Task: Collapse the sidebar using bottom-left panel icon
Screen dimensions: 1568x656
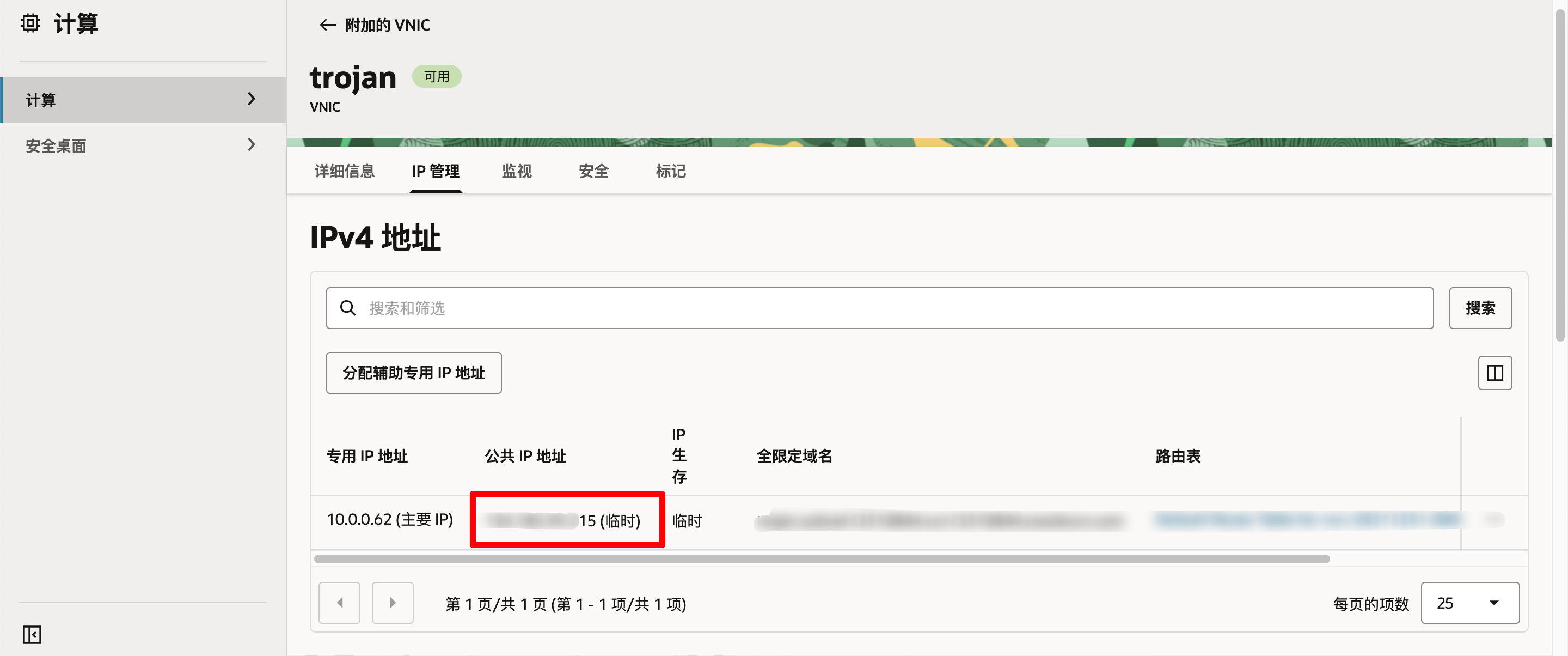Action: pos(32,635)
